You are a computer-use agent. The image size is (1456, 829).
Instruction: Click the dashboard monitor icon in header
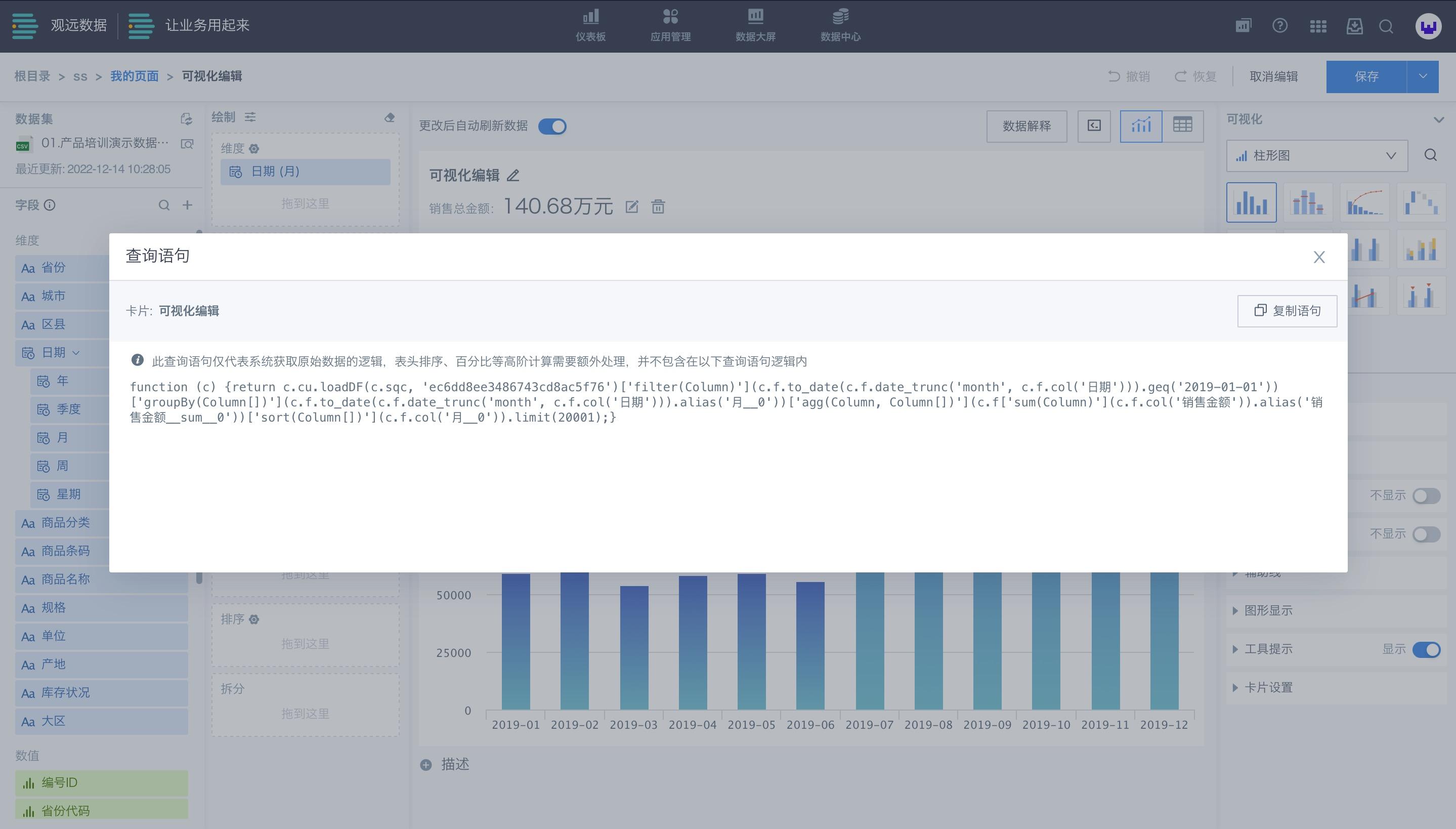pyautogui.click(x=1243, y=26)
